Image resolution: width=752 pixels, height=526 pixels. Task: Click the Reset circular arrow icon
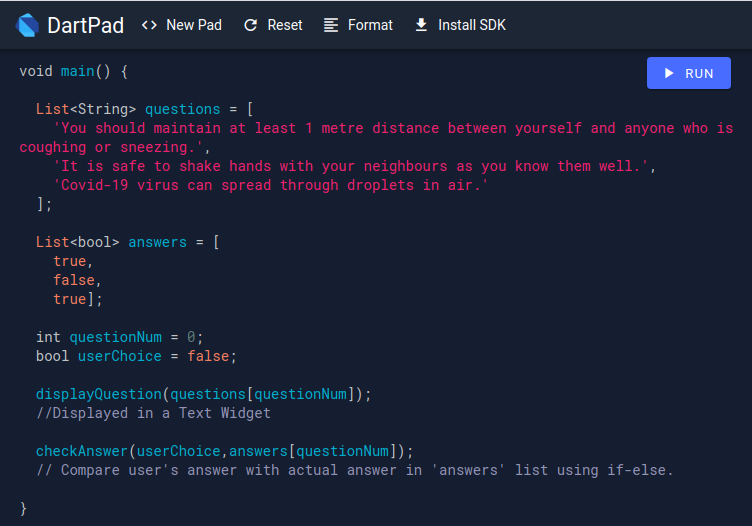pos(251,25)
